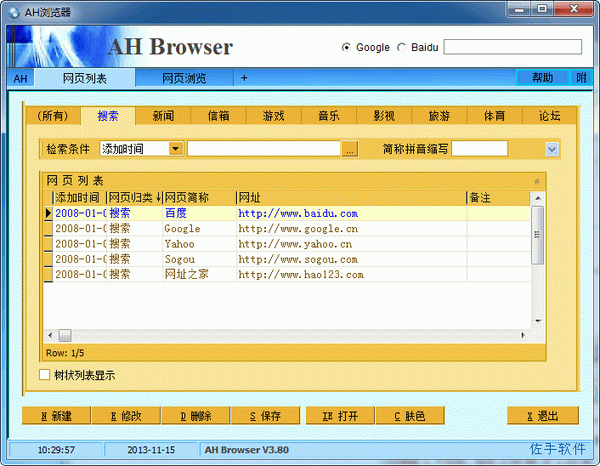Click the http://www.baidu.com URL cell
The width and height of the screenshot is (600, 466).
(351, 213)
